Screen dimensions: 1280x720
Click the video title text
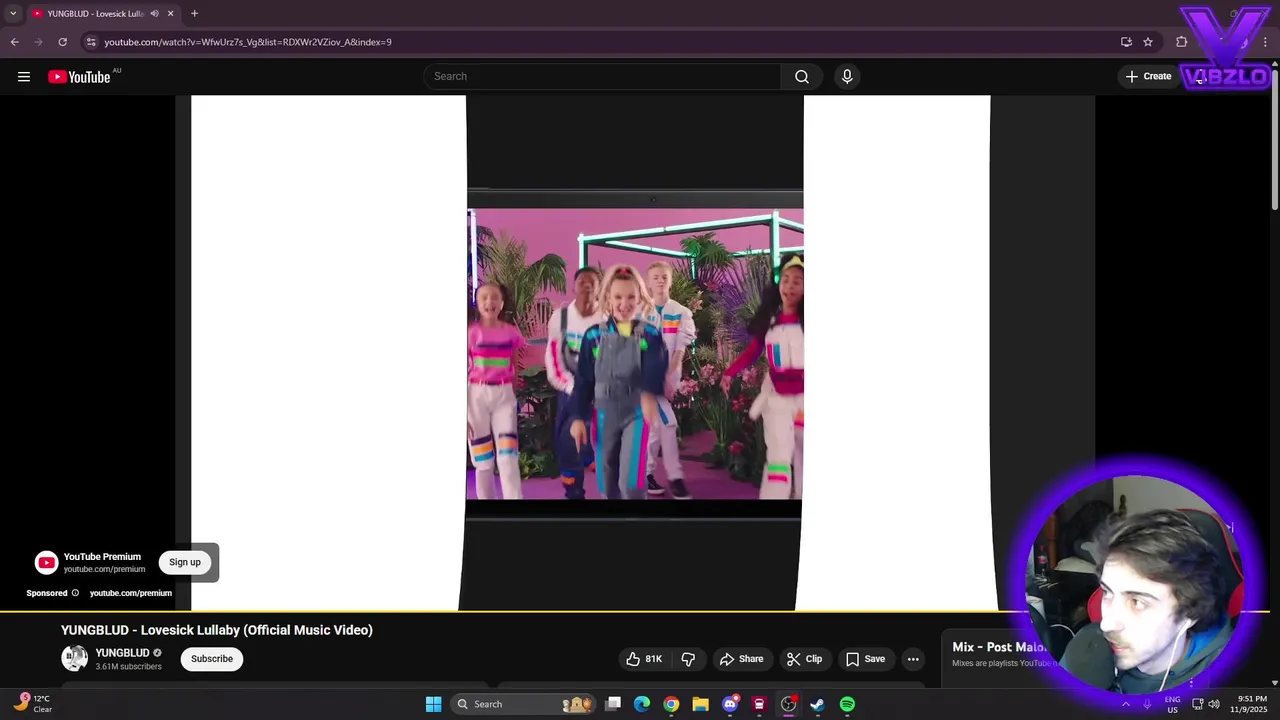(x=217, y=630)
